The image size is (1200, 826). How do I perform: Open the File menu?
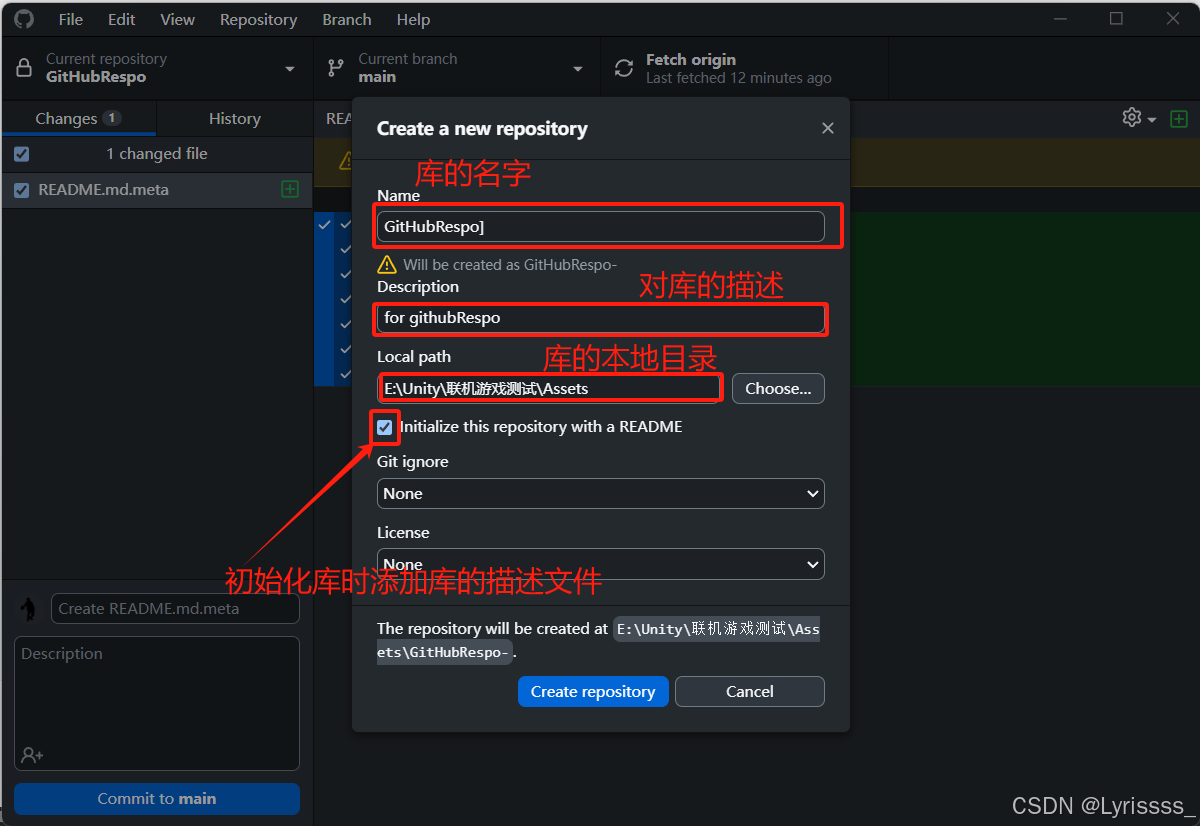tap(71, 19)
